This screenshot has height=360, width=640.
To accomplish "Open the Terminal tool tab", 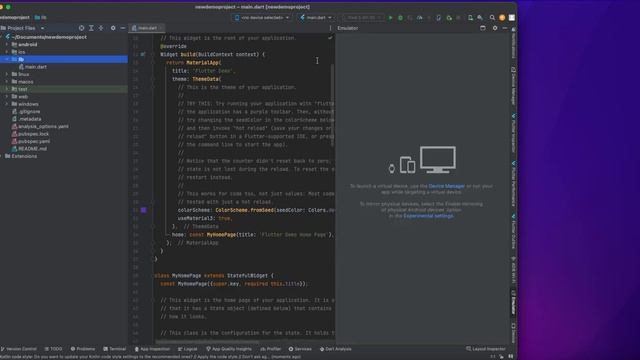I will (115, 349).
